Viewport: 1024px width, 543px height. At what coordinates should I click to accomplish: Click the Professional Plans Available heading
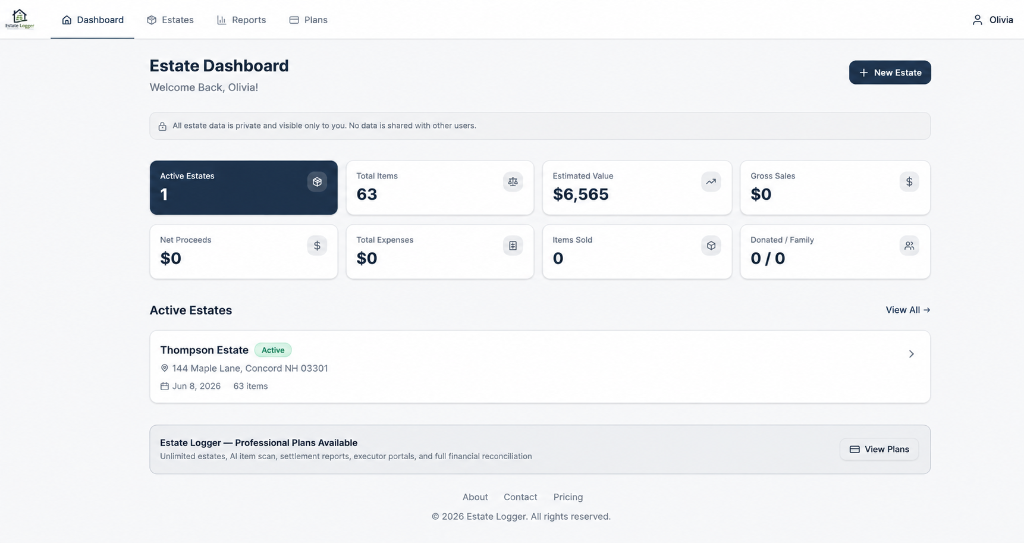[x=259, y=442]
